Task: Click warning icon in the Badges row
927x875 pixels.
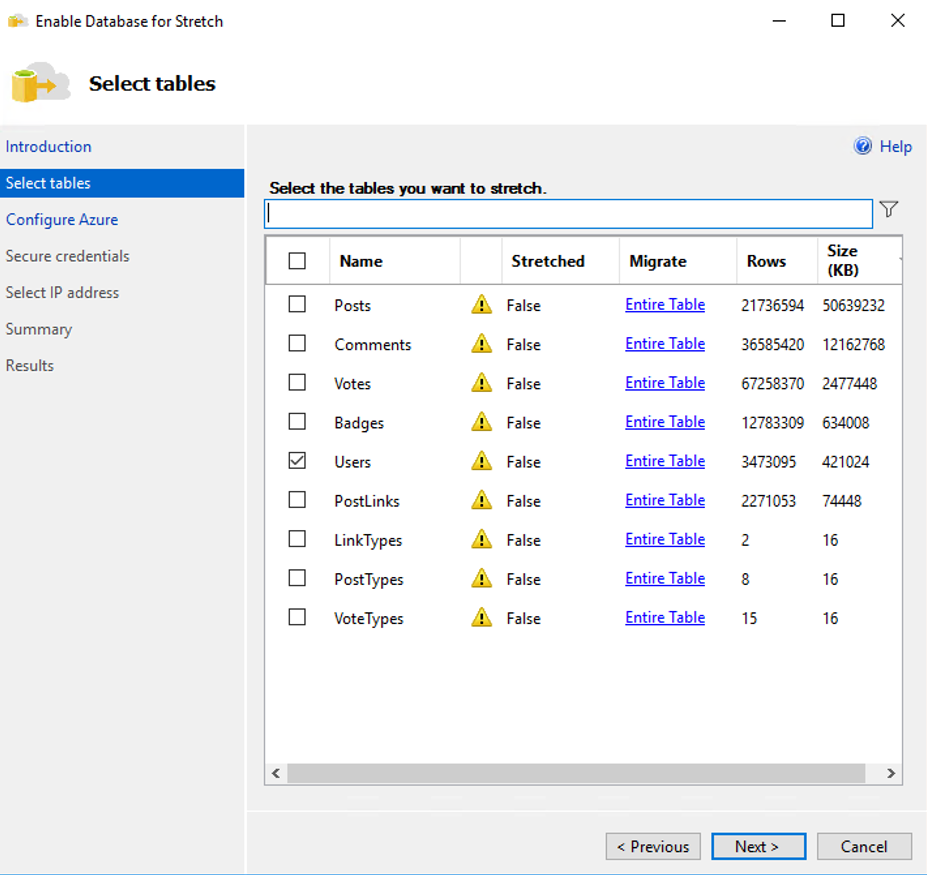Action: coord(481,422)
